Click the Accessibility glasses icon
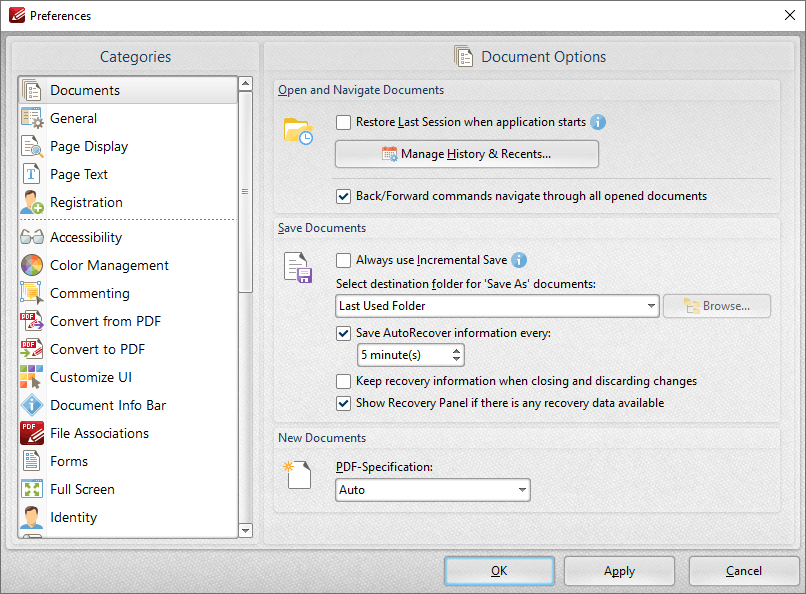The image size is (806, 594). point(32,237)
